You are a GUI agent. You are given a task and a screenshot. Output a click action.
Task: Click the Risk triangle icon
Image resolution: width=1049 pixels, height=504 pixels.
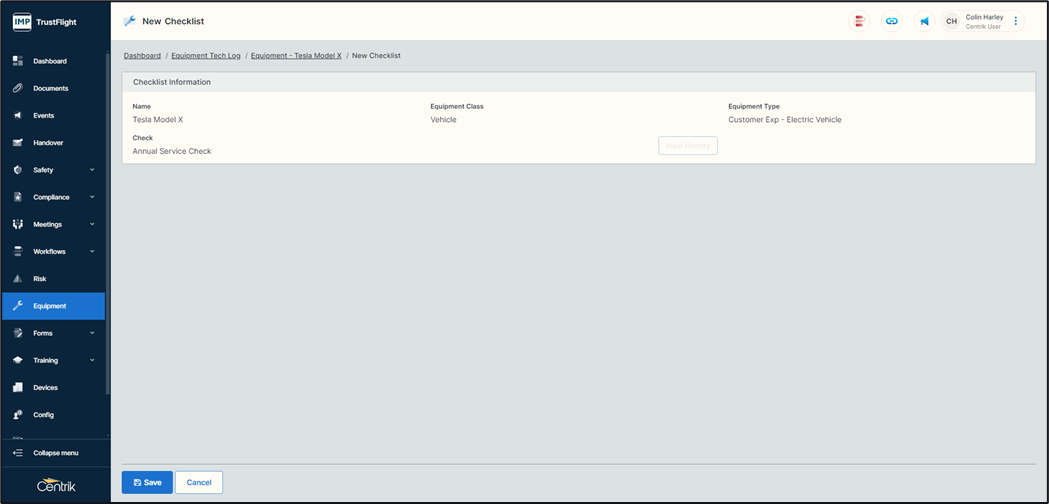pos(18,278)
